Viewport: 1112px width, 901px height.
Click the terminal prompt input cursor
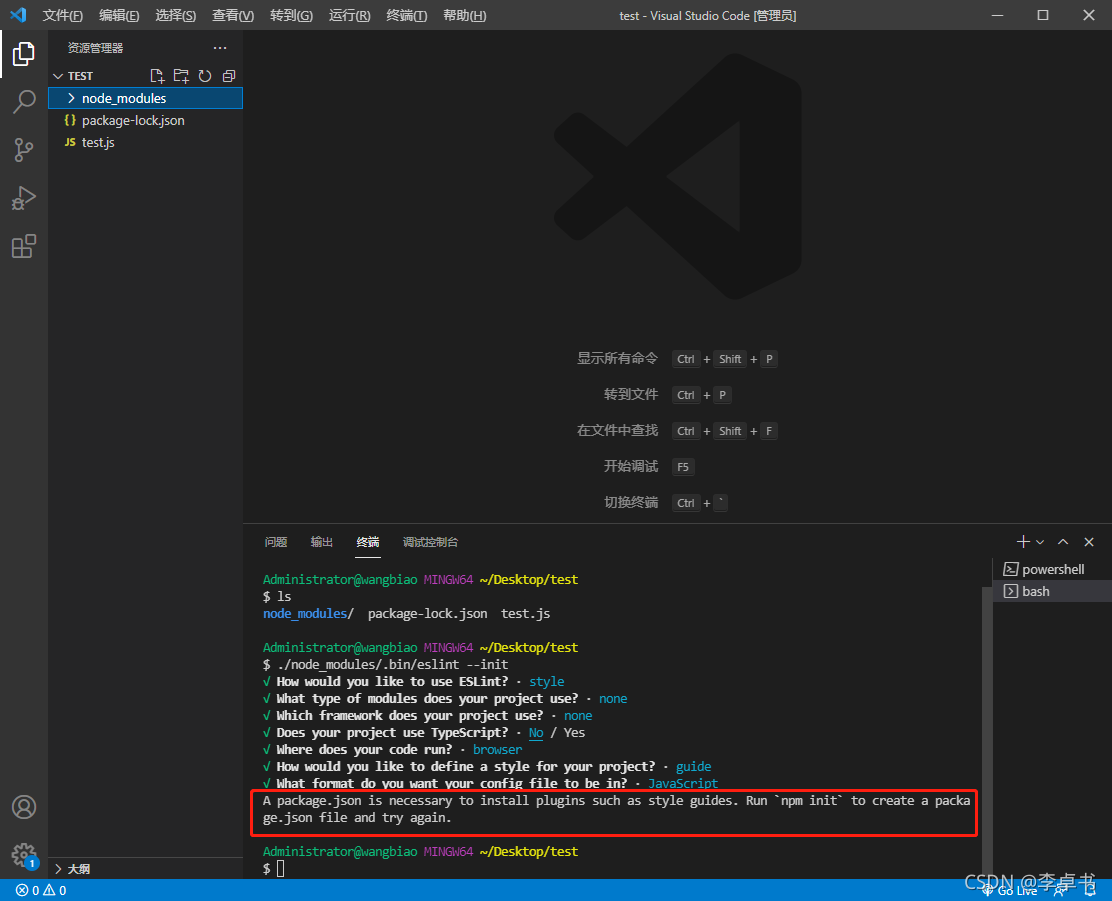coord(281,868)
